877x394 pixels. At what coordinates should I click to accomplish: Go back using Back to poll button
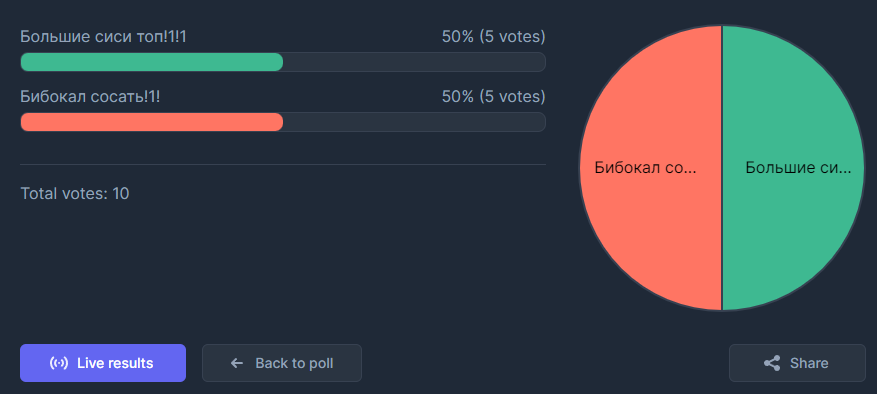tap(282, 363)
